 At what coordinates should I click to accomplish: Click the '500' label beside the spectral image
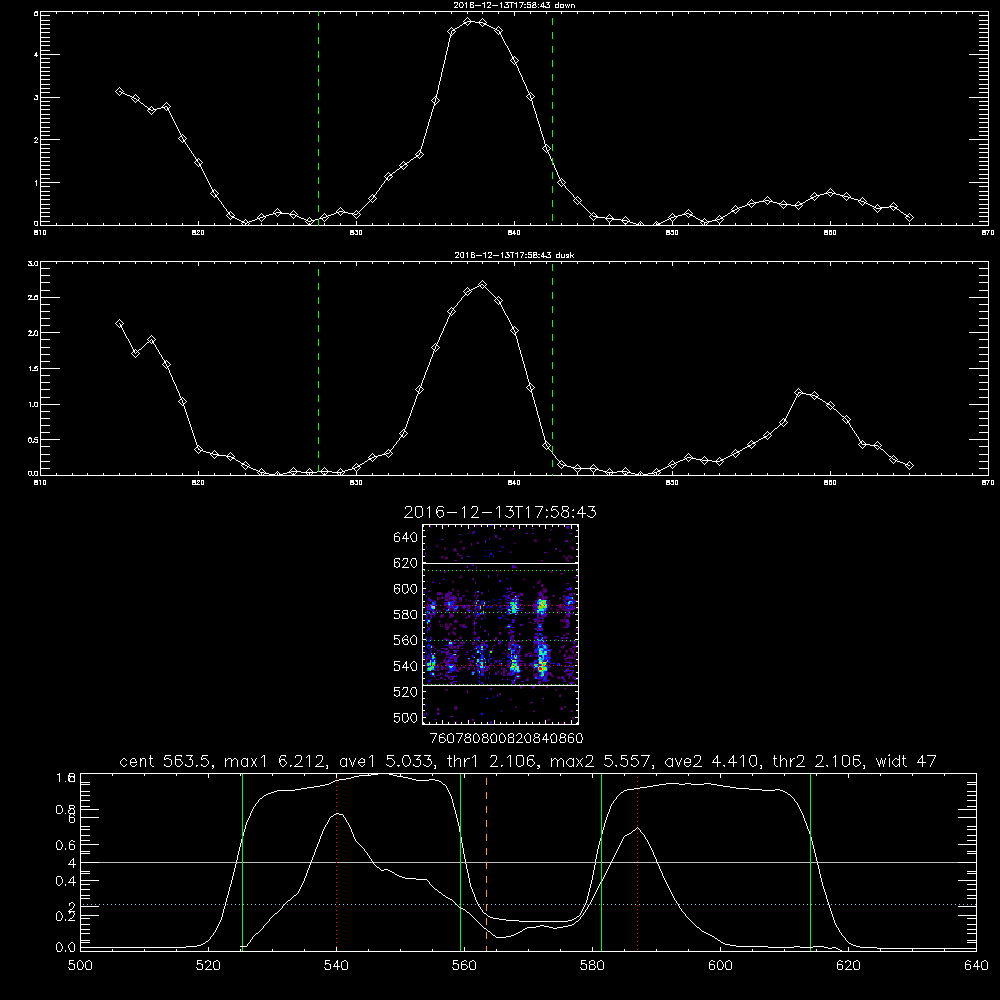click(x=406, y=717)
